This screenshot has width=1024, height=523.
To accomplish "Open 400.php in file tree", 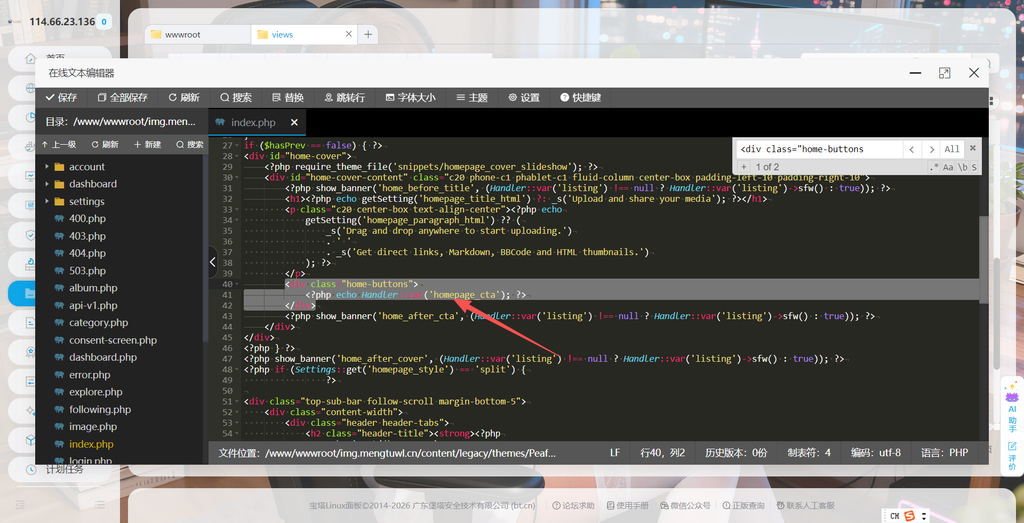I will (88, 219).
